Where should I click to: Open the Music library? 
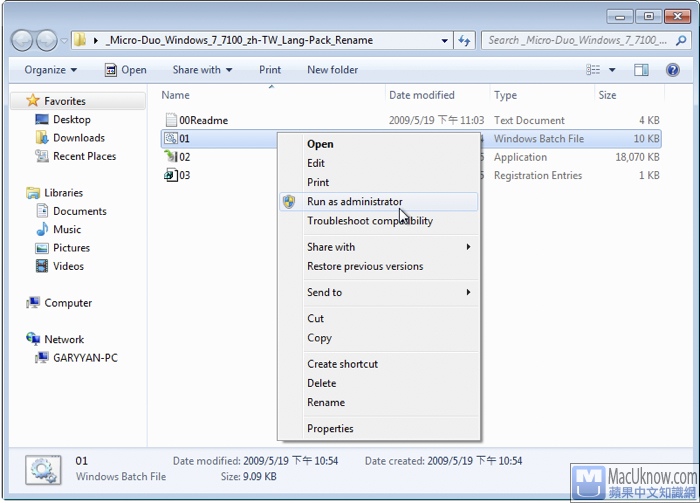click(x=67, y=229)
